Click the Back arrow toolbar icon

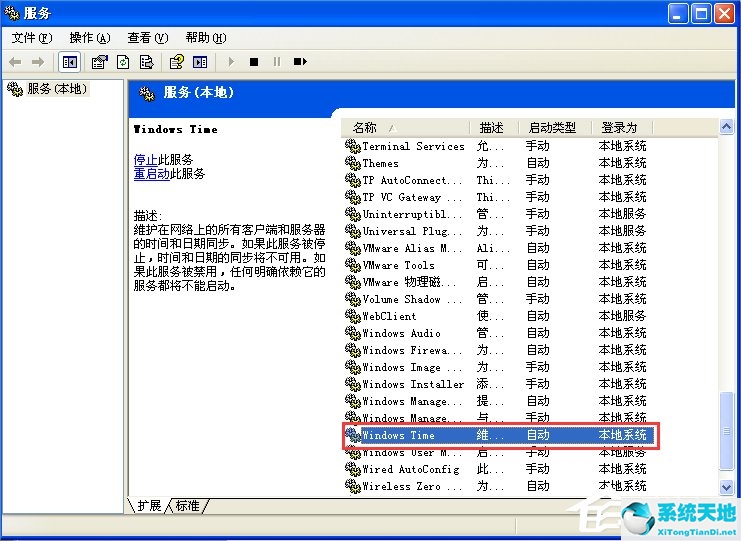coord(15,62)
